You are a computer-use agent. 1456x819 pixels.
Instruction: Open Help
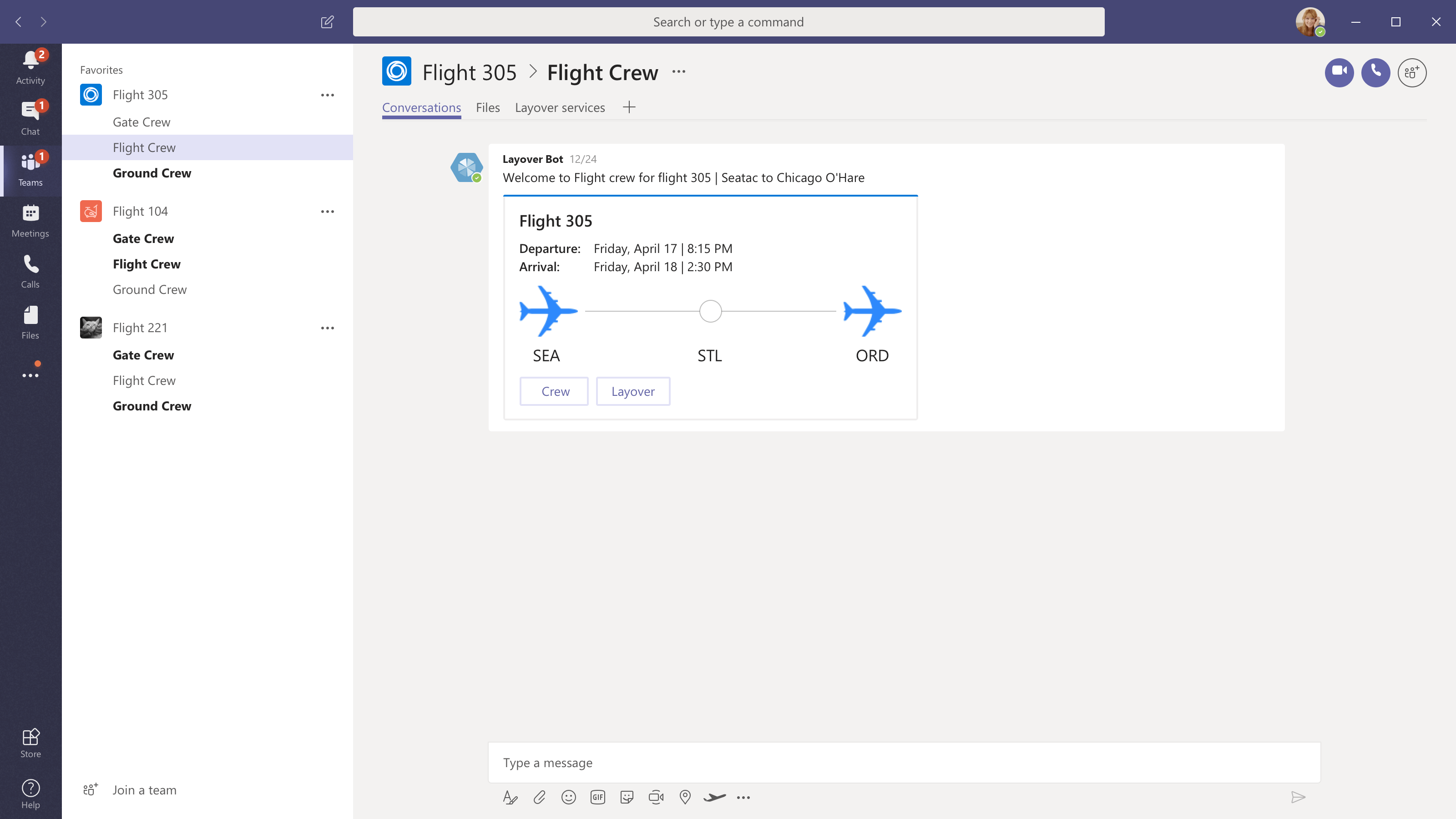pyautogui.click(x=30, y=794)
